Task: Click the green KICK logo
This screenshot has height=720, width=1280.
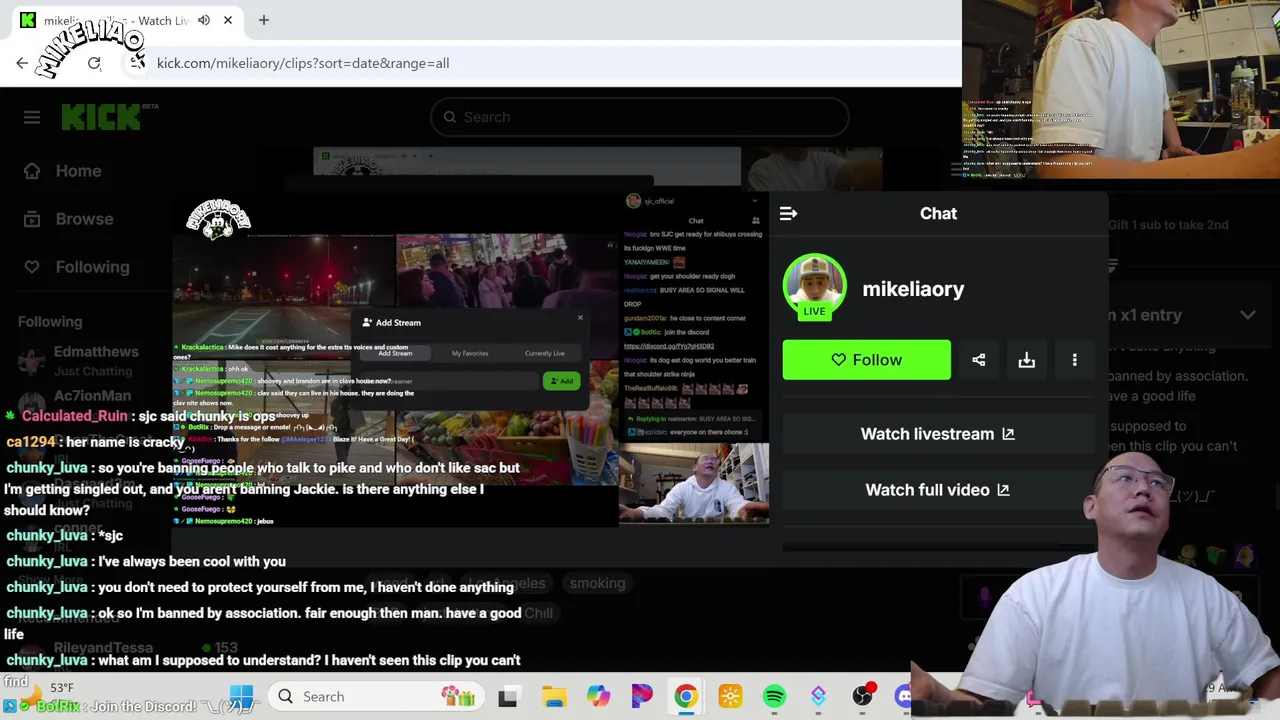Action: [x=100, y=117]
